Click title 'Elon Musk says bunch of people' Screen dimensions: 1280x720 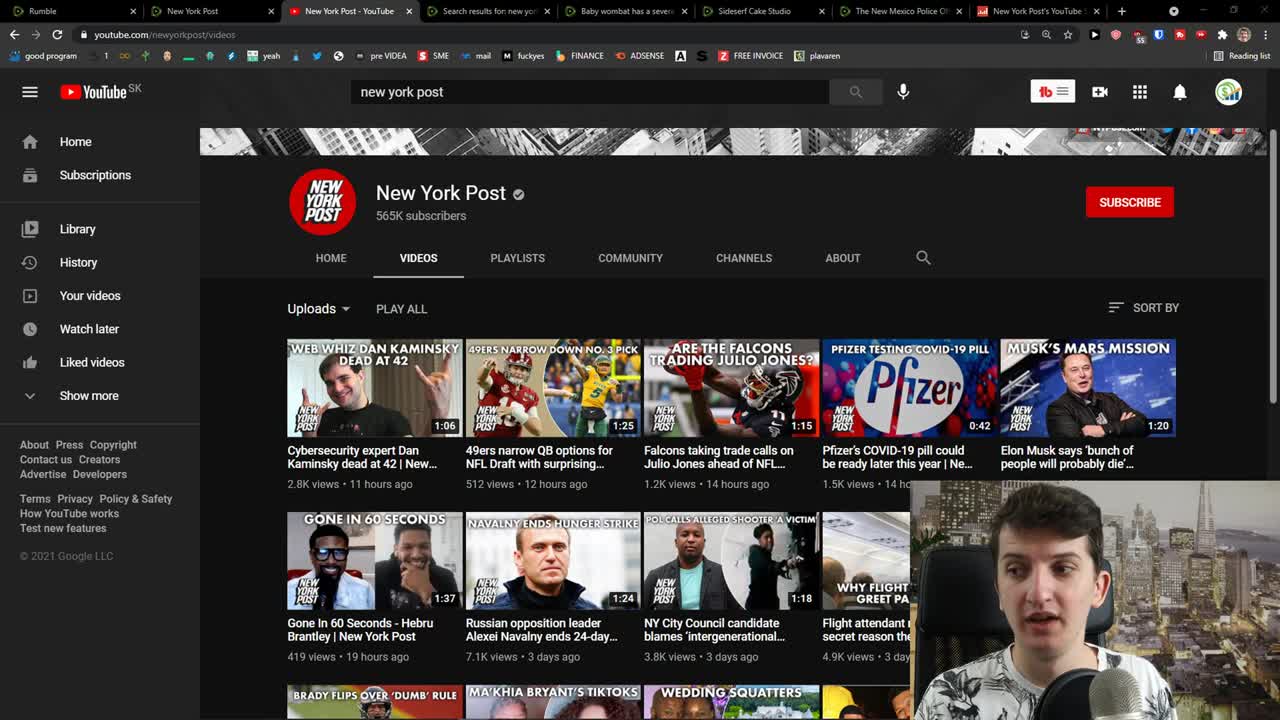[1067, 457]
